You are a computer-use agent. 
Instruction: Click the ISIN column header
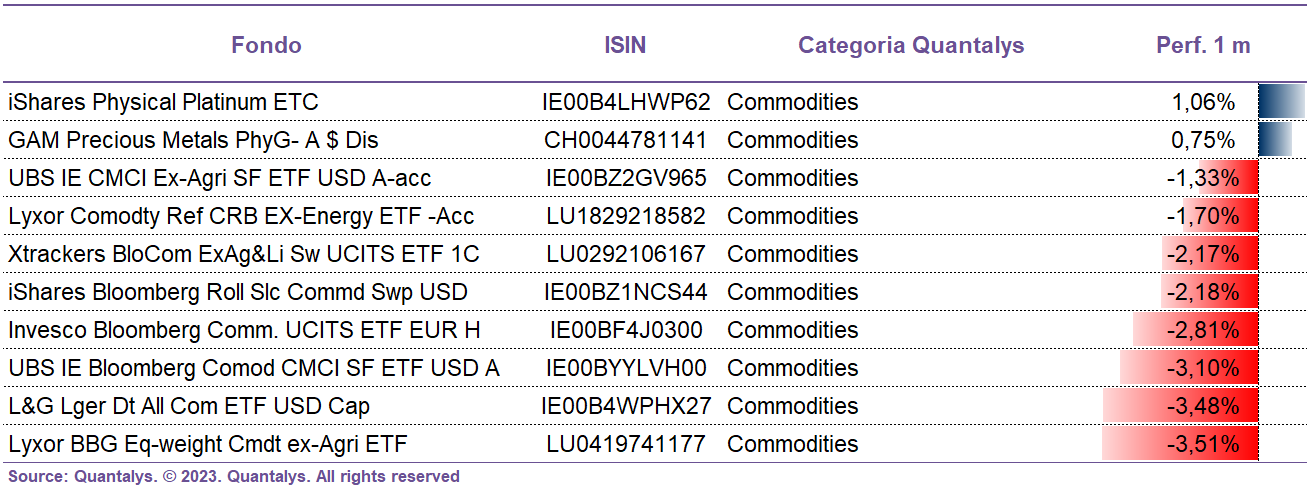(x=625, y=45)
